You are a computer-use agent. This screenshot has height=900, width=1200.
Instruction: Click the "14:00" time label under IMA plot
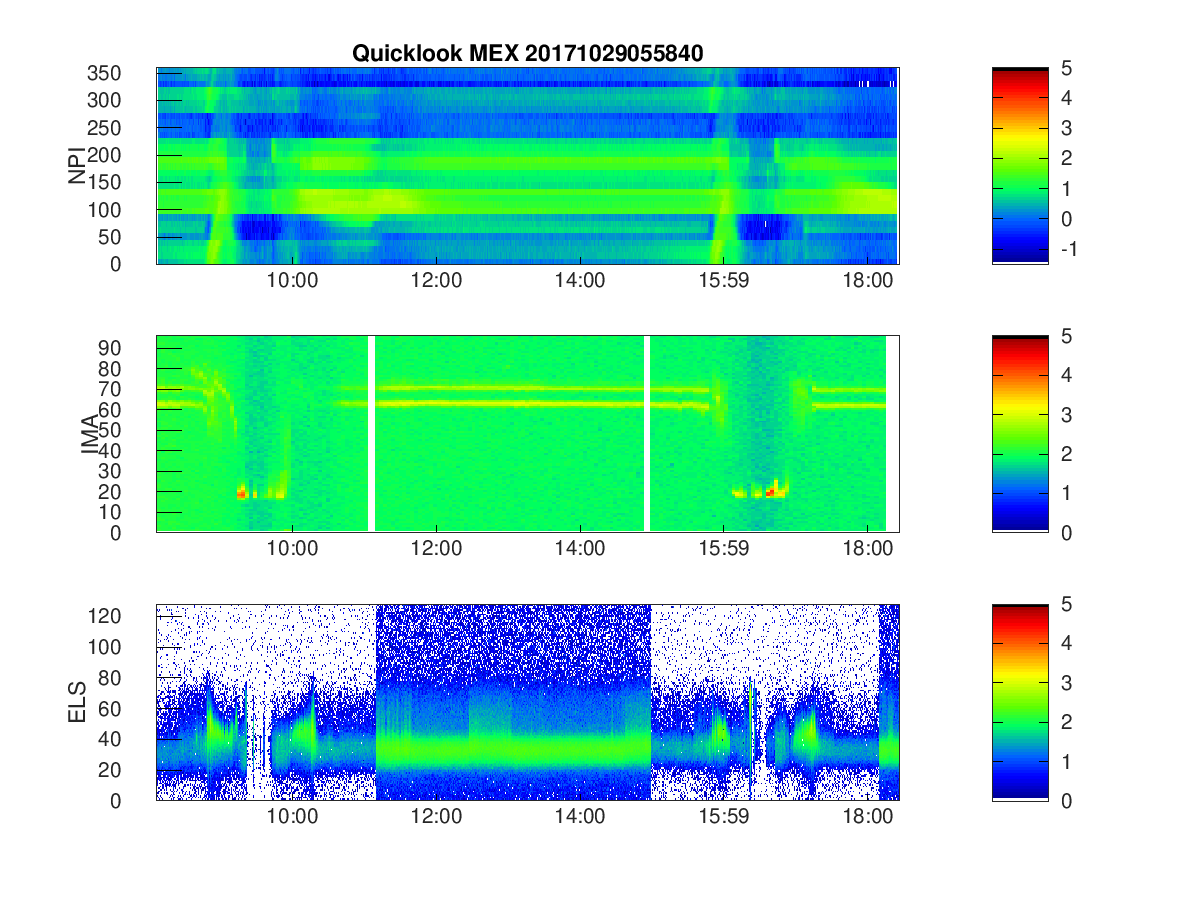580,550
